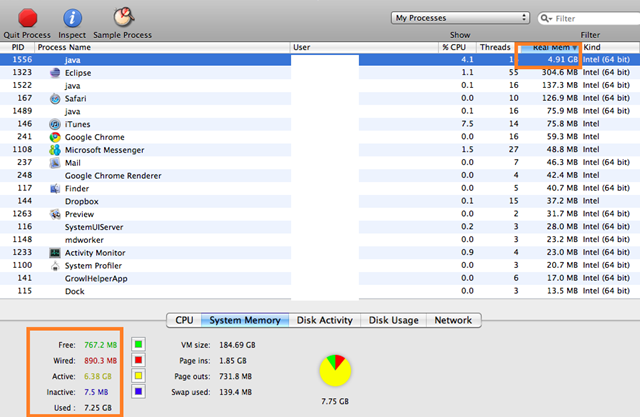Click the Page ins value 1.85 GB
The width and height of the screenshot is (640, 417).
[233, 361]
